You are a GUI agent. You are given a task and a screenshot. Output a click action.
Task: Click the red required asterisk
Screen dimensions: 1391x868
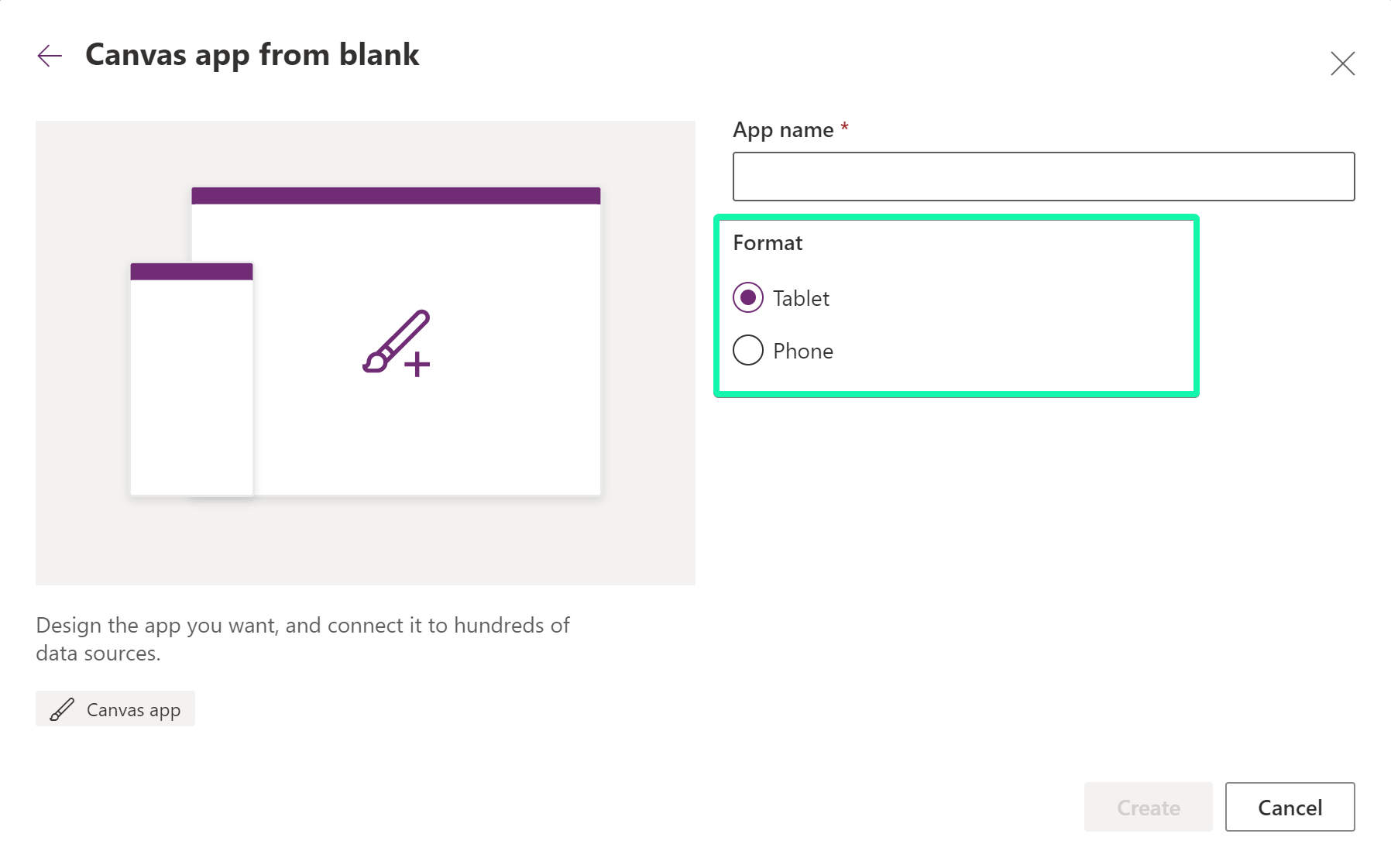pyautogui.click(x=844, y=127)
